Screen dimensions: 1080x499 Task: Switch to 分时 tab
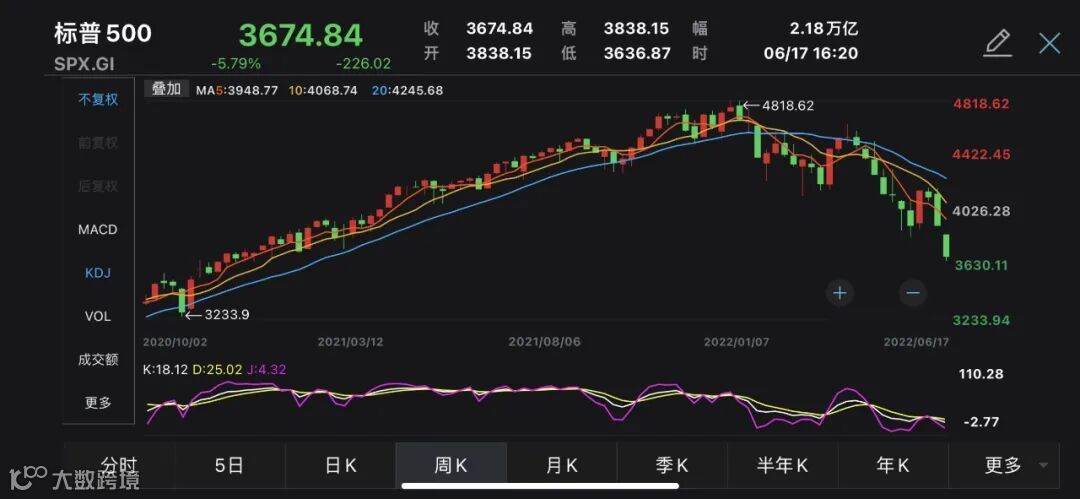tap(119, 466)
